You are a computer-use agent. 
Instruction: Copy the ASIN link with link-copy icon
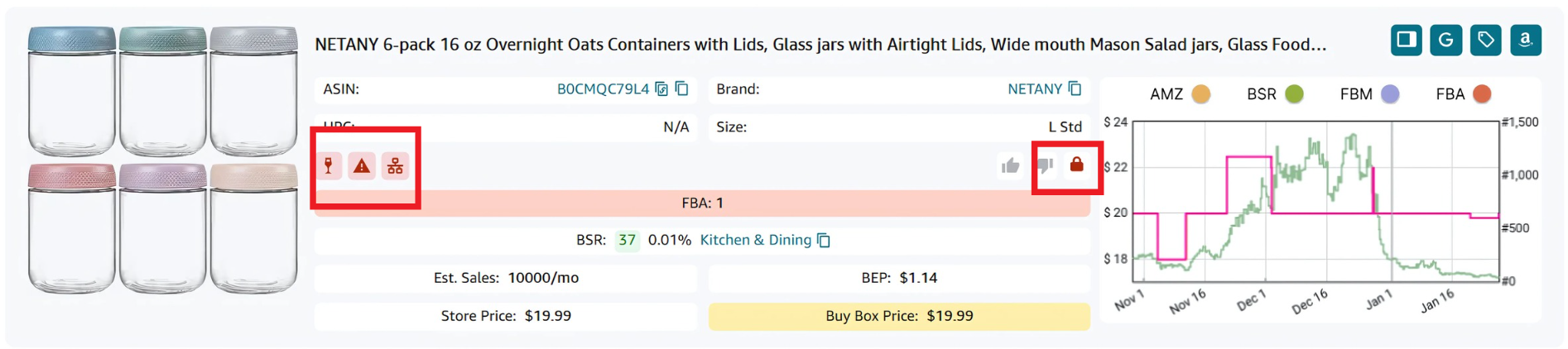pos(661,89)
